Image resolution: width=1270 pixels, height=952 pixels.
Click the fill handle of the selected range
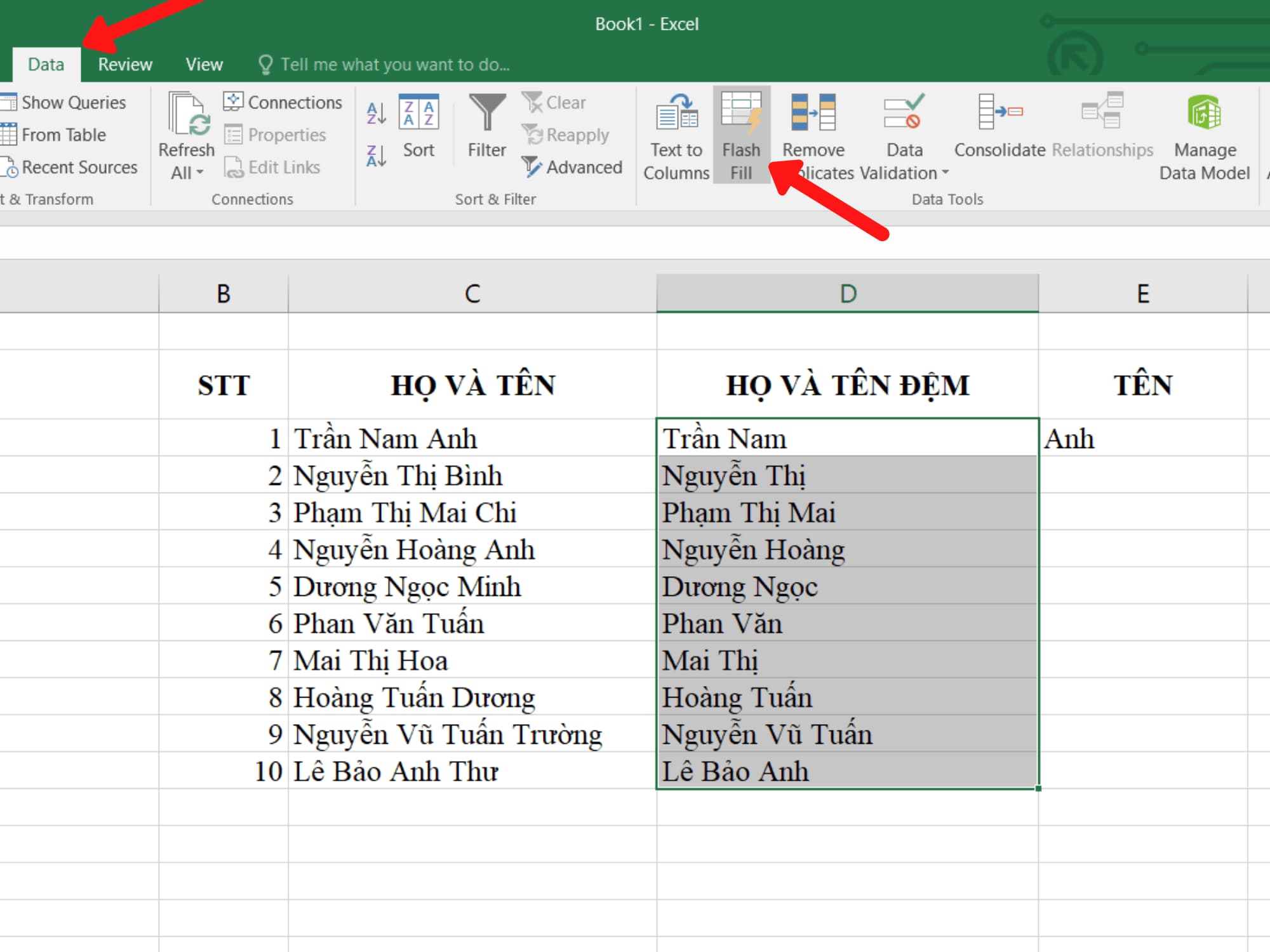(x=1038, y=788)
